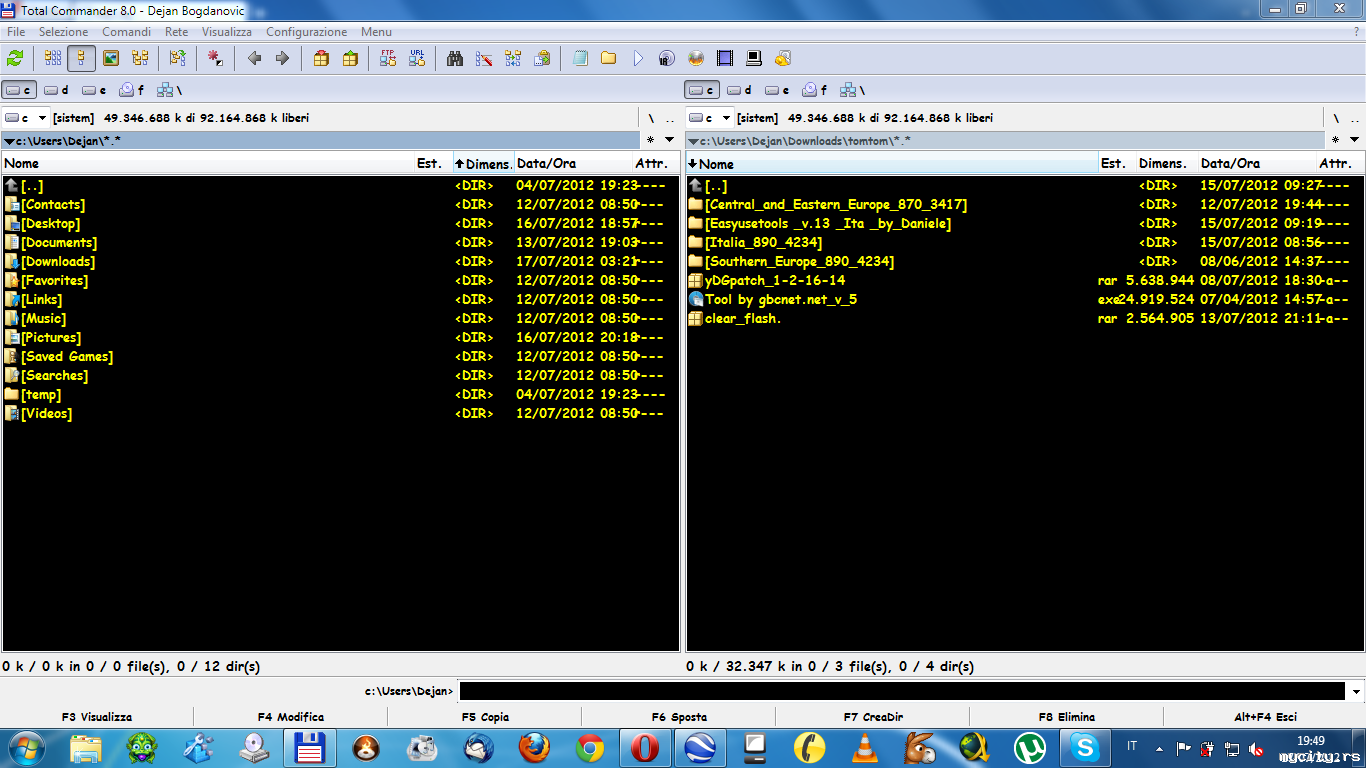Sort right panel by Dimens. column
This screenshot has height=768, width=1366.
(x=1166, y=163)
